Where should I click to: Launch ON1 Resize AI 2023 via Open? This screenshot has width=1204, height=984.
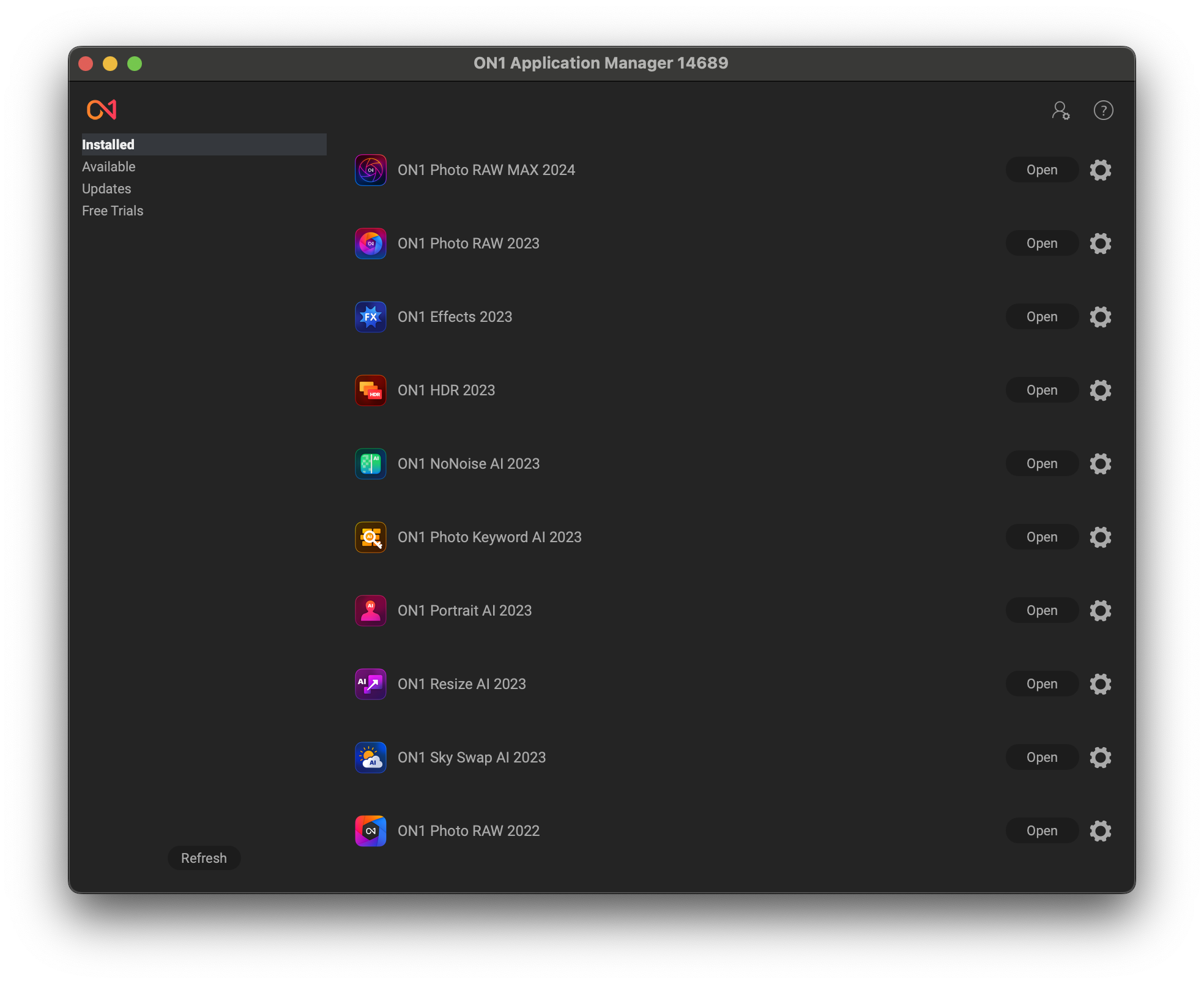click(1042, 684)
